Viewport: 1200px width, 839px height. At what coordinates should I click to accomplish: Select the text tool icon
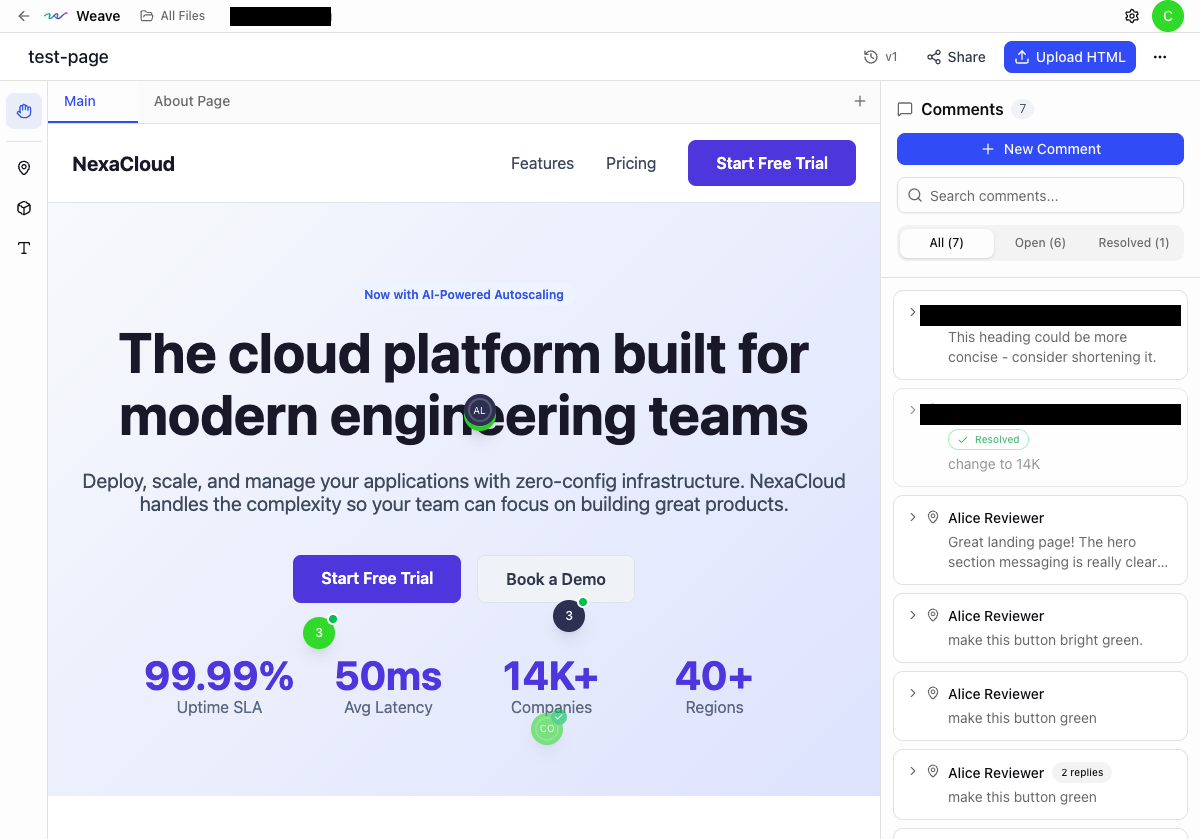pos(24,248)
